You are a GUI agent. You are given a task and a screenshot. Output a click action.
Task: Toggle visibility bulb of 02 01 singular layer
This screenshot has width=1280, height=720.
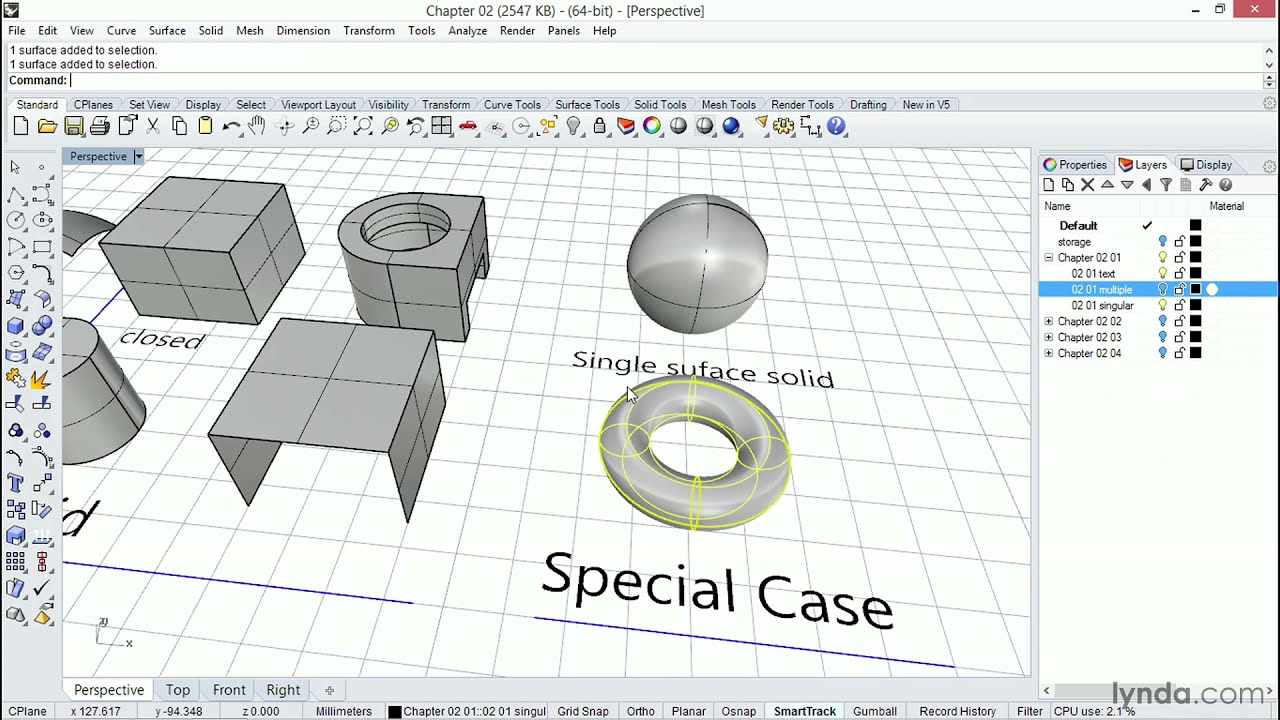1163,306
